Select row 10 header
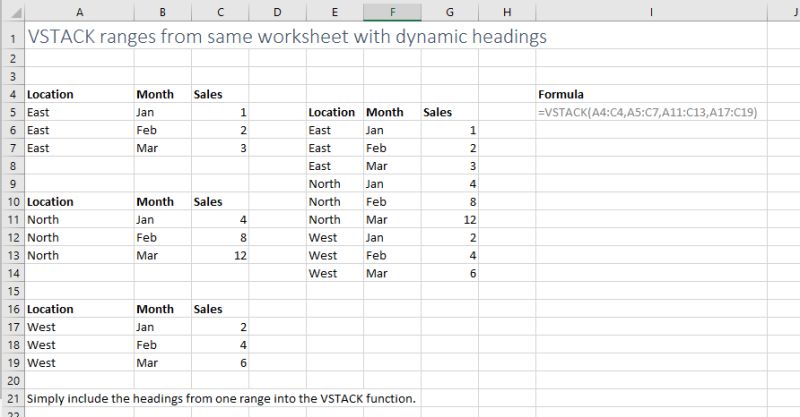Screen dimensions: 800x417 tap(13, 202)
